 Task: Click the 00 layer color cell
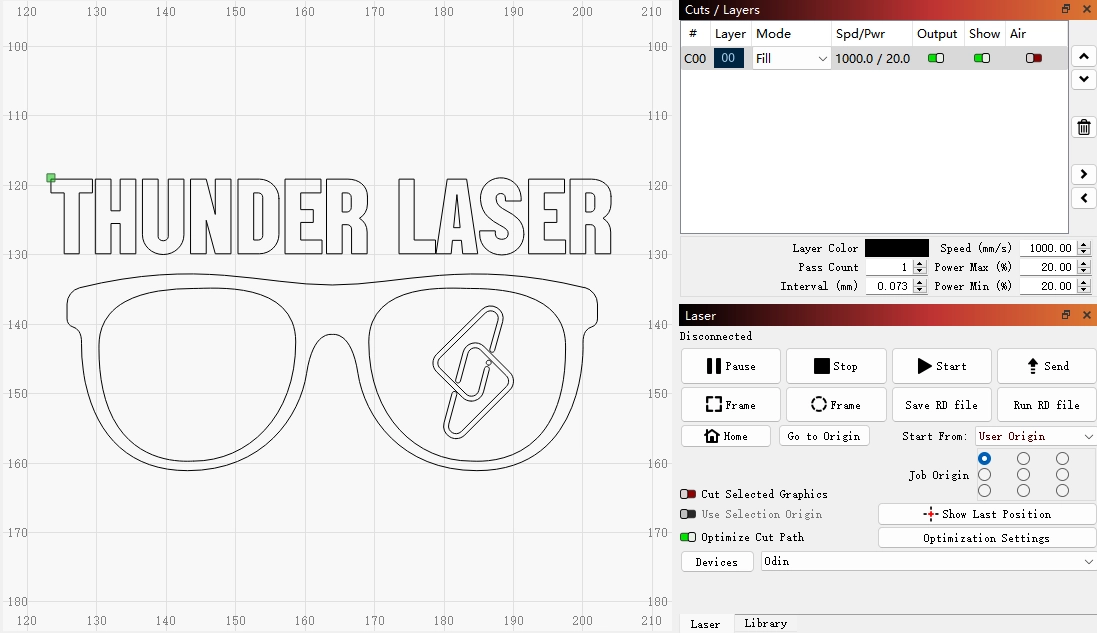pyautogui.click(x=728, y=58)
